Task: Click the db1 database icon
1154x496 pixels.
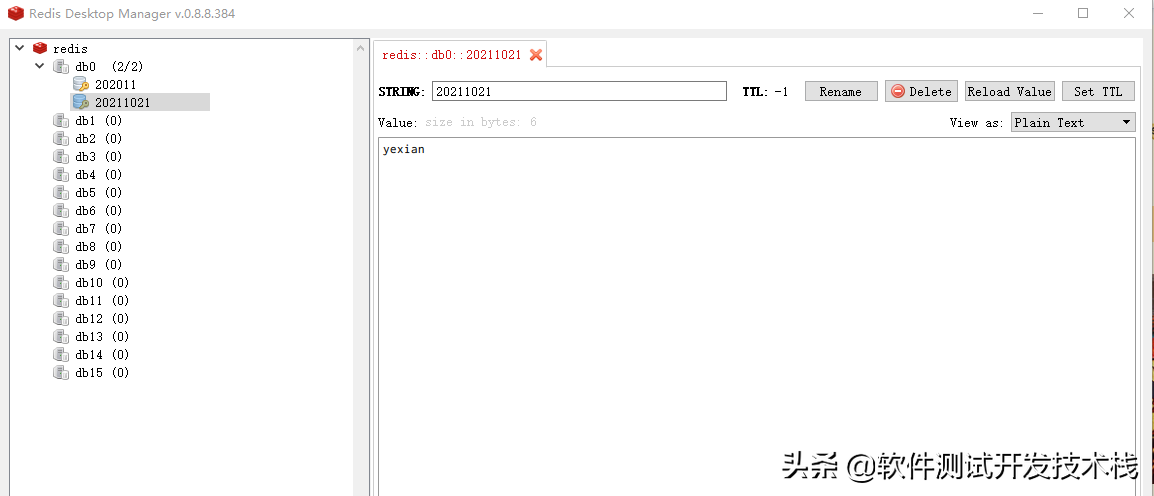Action: [x=61, y=121]
